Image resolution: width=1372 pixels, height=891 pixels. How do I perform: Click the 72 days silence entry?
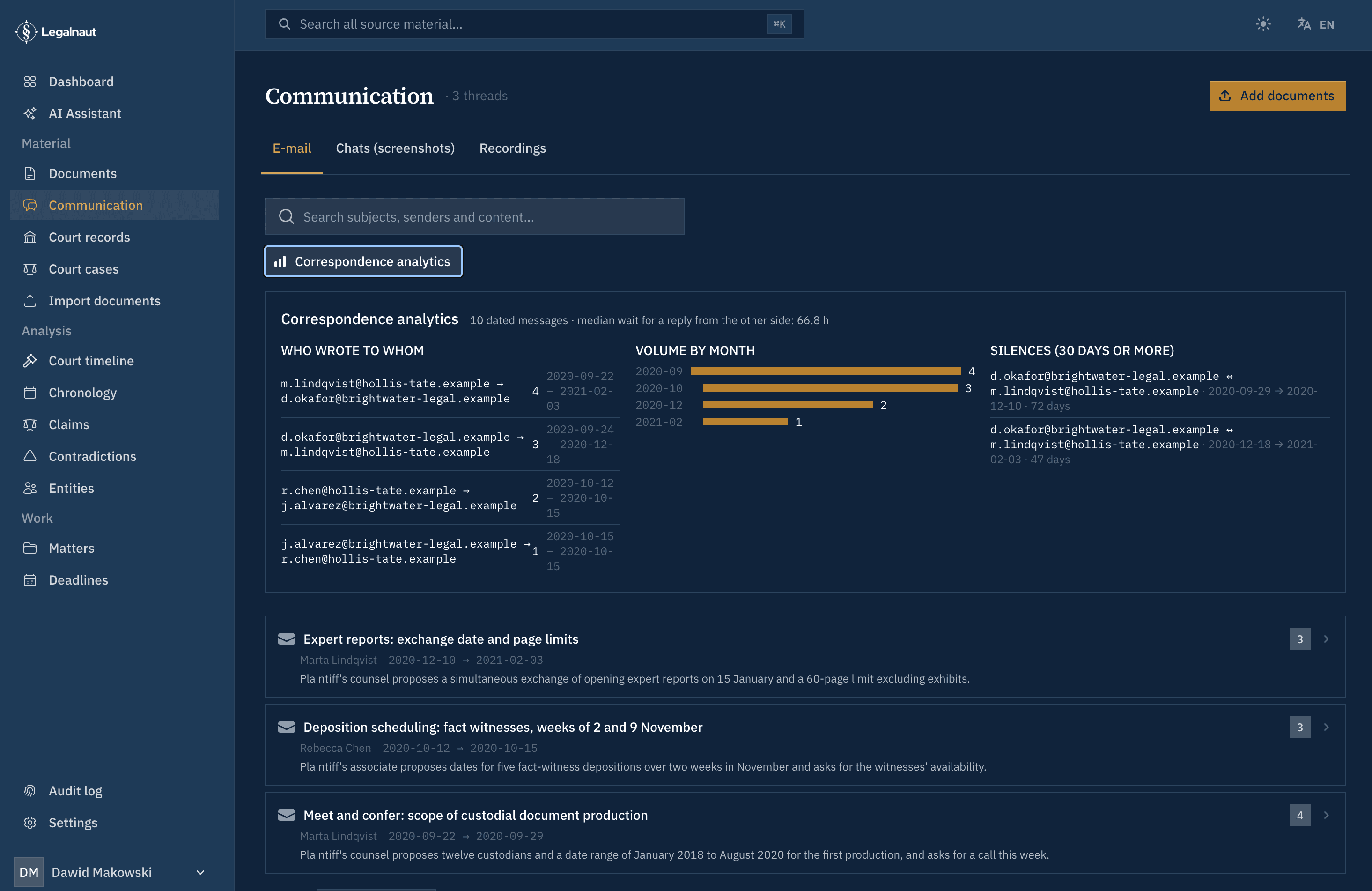pos(1160,391)
